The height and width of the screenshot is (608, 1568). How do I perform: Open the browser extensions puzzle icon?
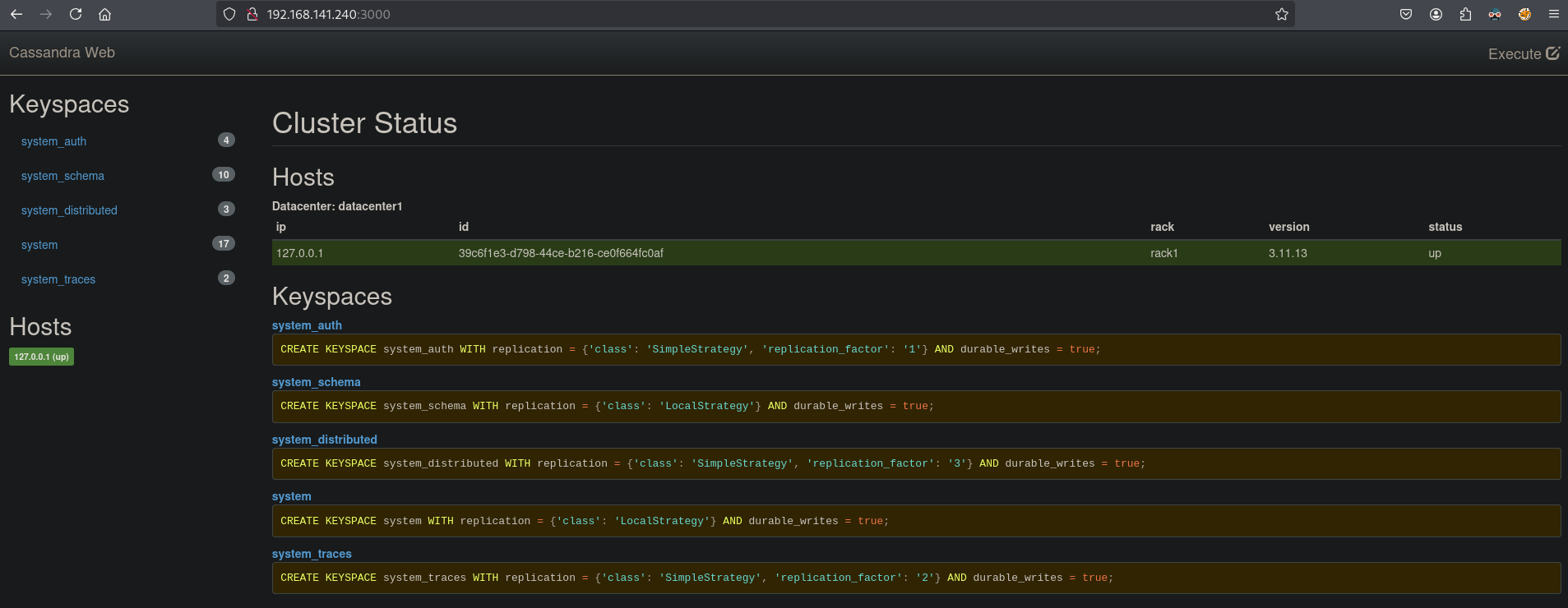tap(1465, 14)
